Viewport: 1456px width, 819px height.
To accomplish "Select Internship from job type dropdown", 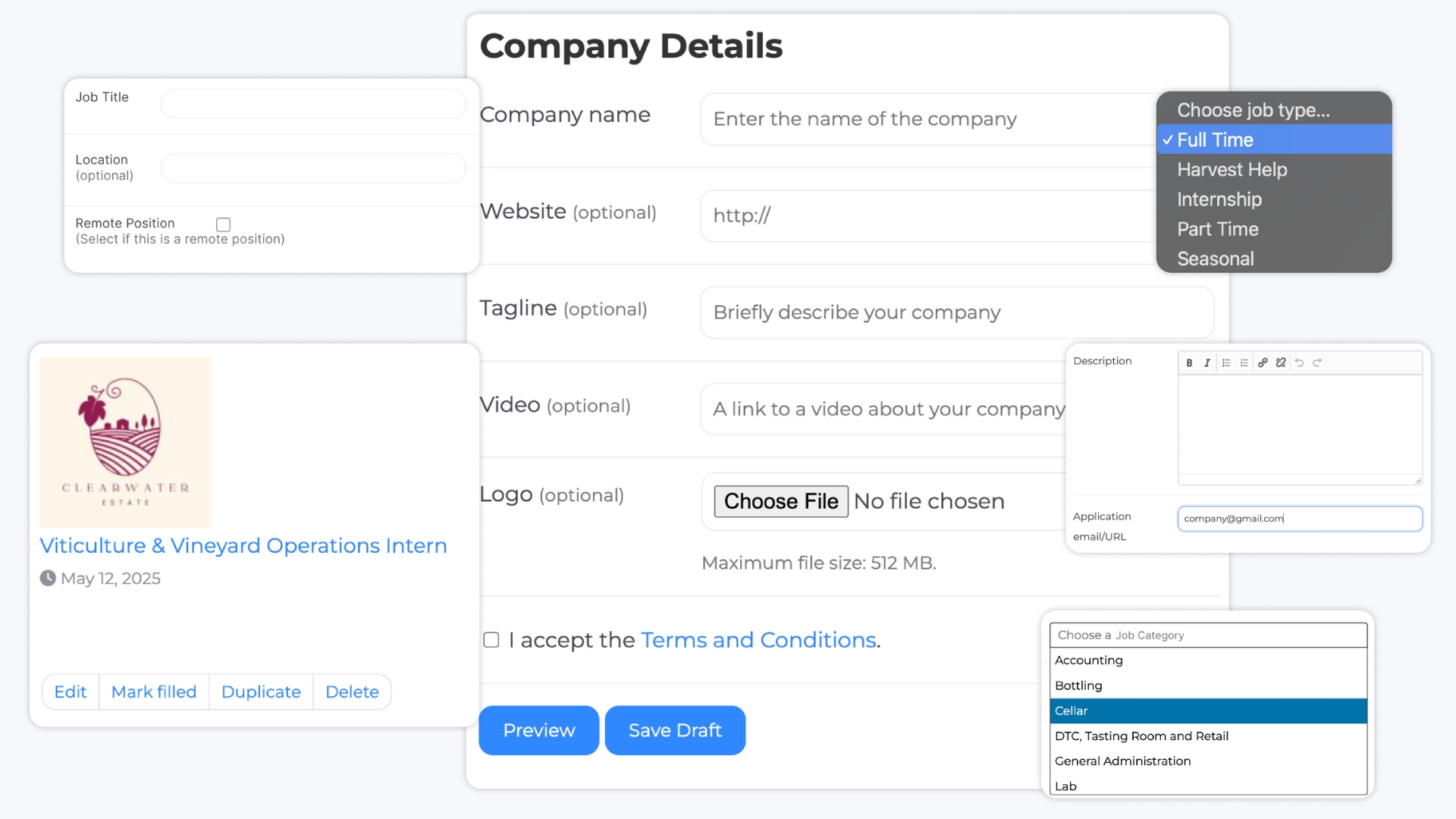I will coord(1219,199).
